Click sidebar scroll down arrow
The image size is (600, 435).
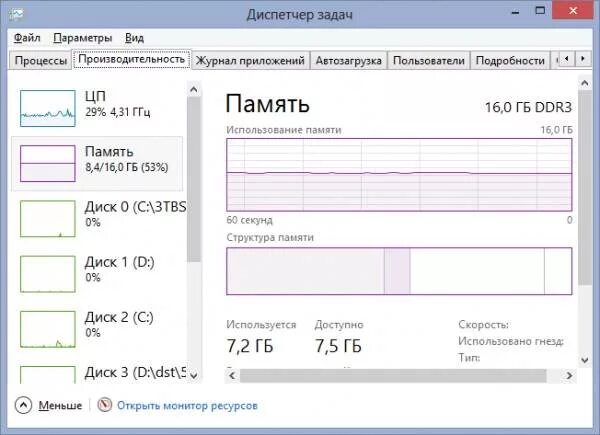194,375
